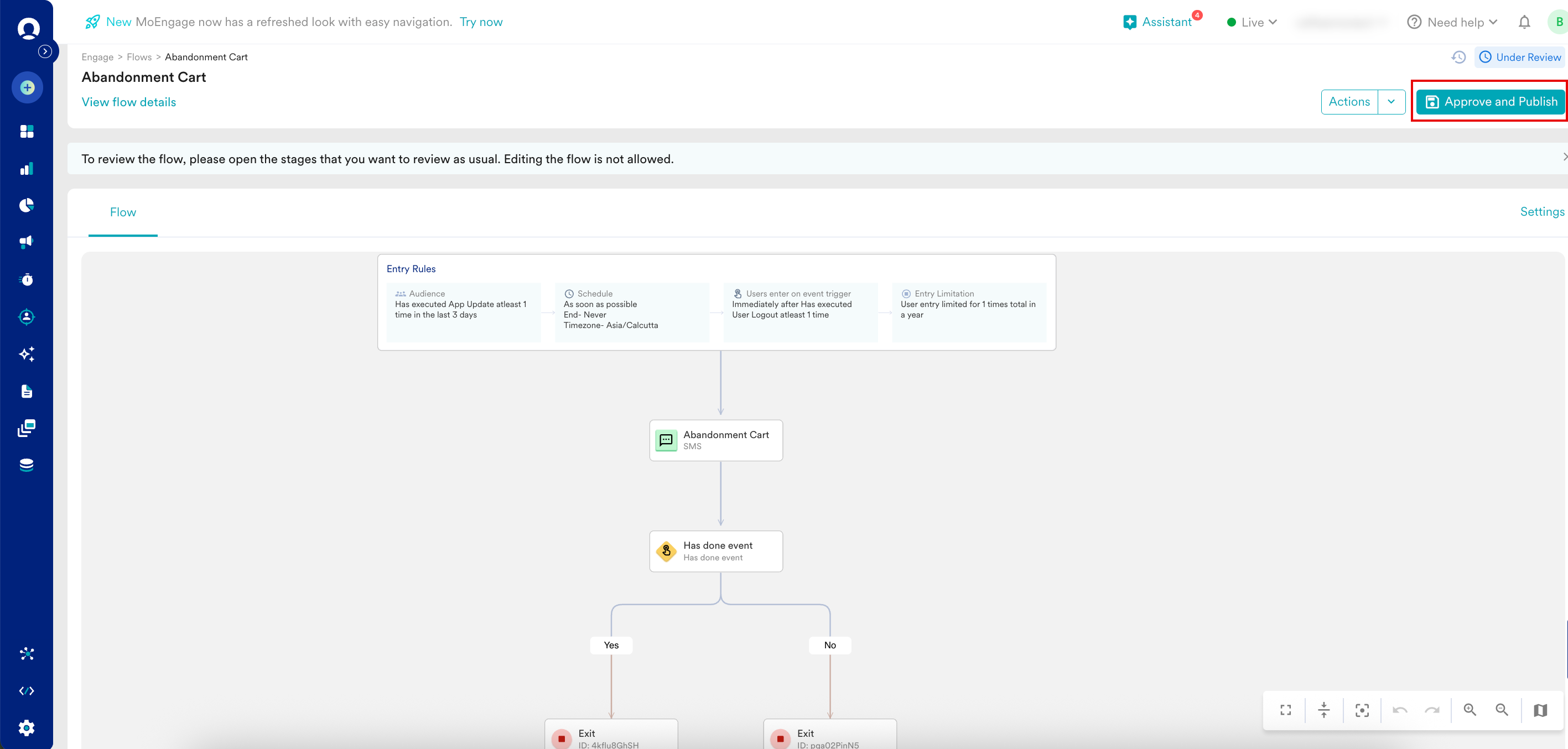Enter fullscreen canvas mode

[1286, 710]
